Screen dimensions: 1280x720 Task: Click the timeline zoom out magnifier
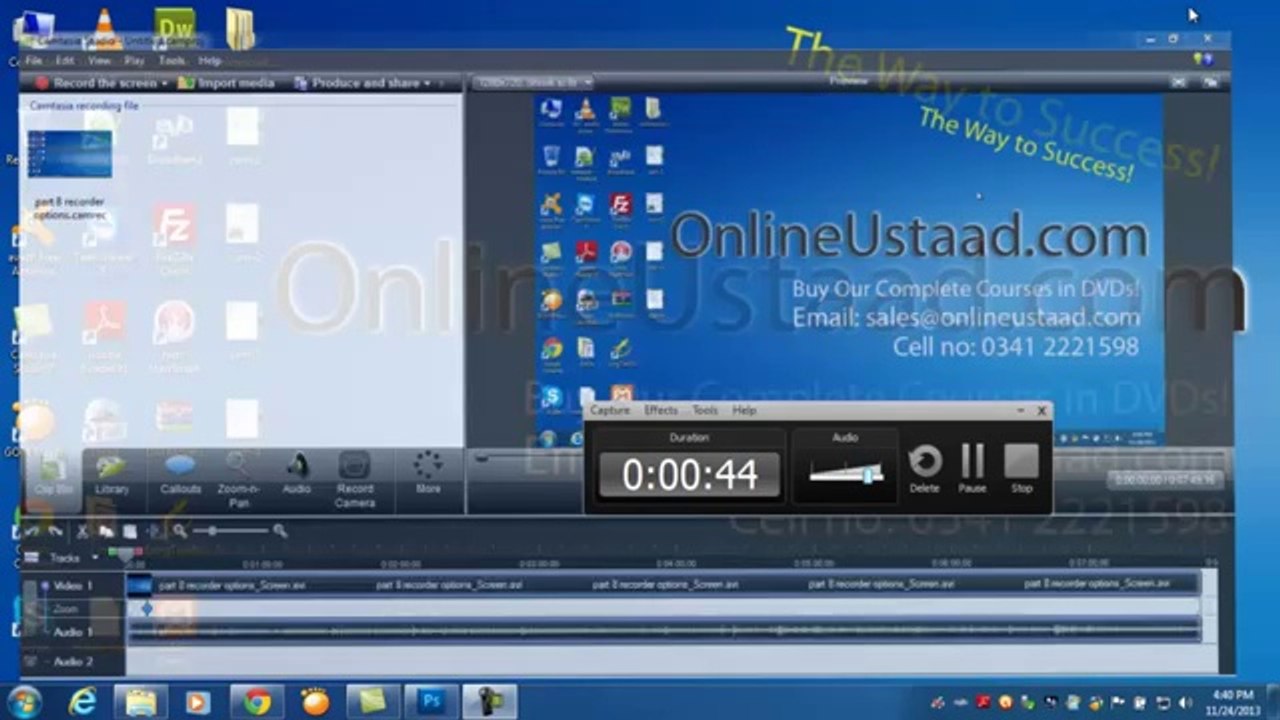[x=180, y=532]
